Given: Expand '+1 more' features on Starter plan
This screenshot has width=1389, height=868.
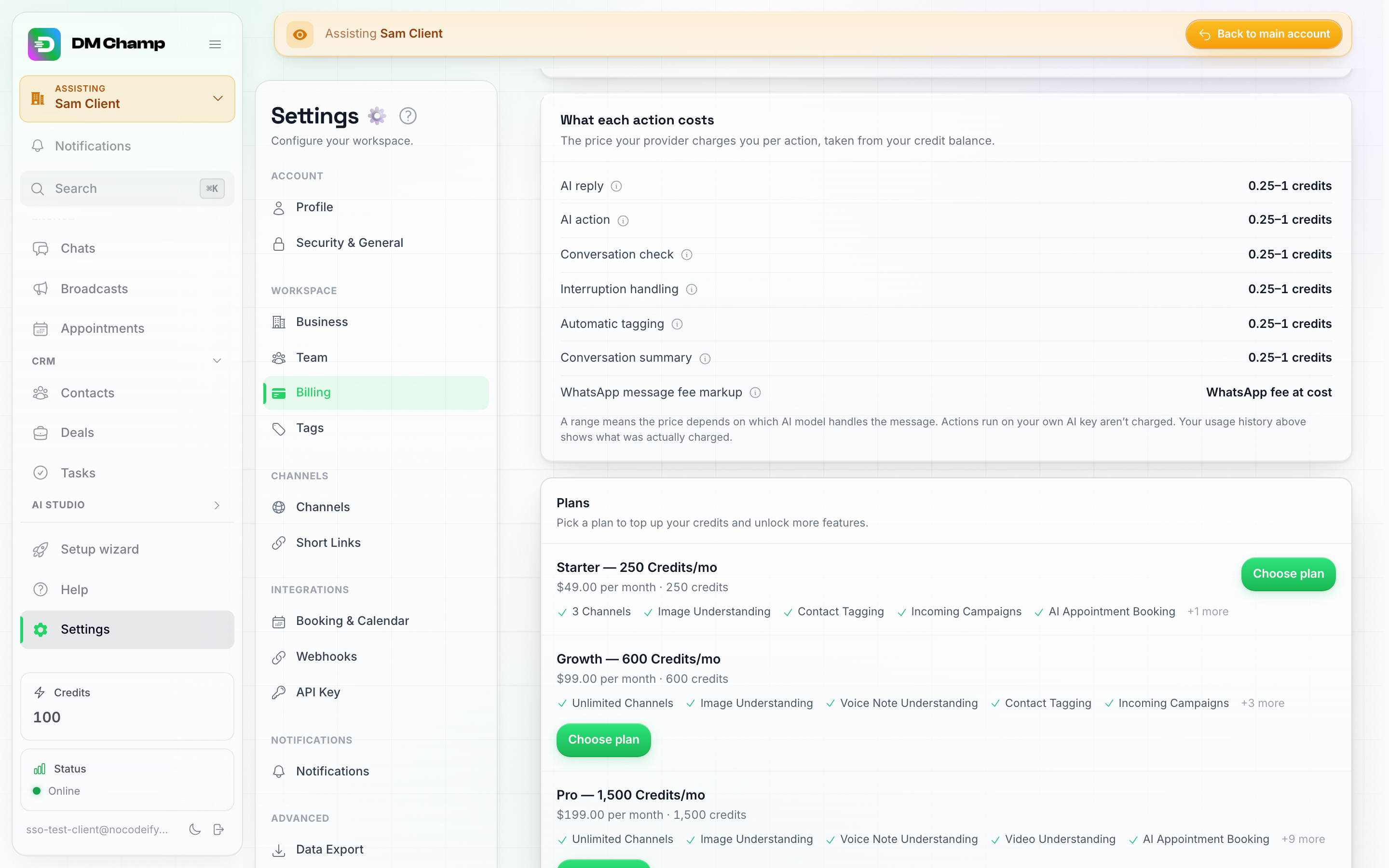Looking at the screenshot, I should 1208,612.
